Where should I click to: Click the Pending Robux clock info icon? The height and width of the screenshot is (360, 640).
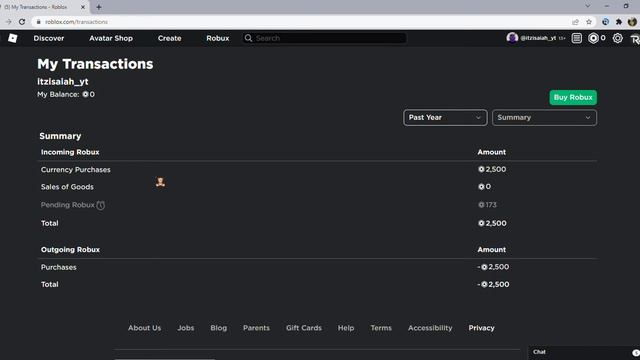pyautogui.click(x=100, y=205)
